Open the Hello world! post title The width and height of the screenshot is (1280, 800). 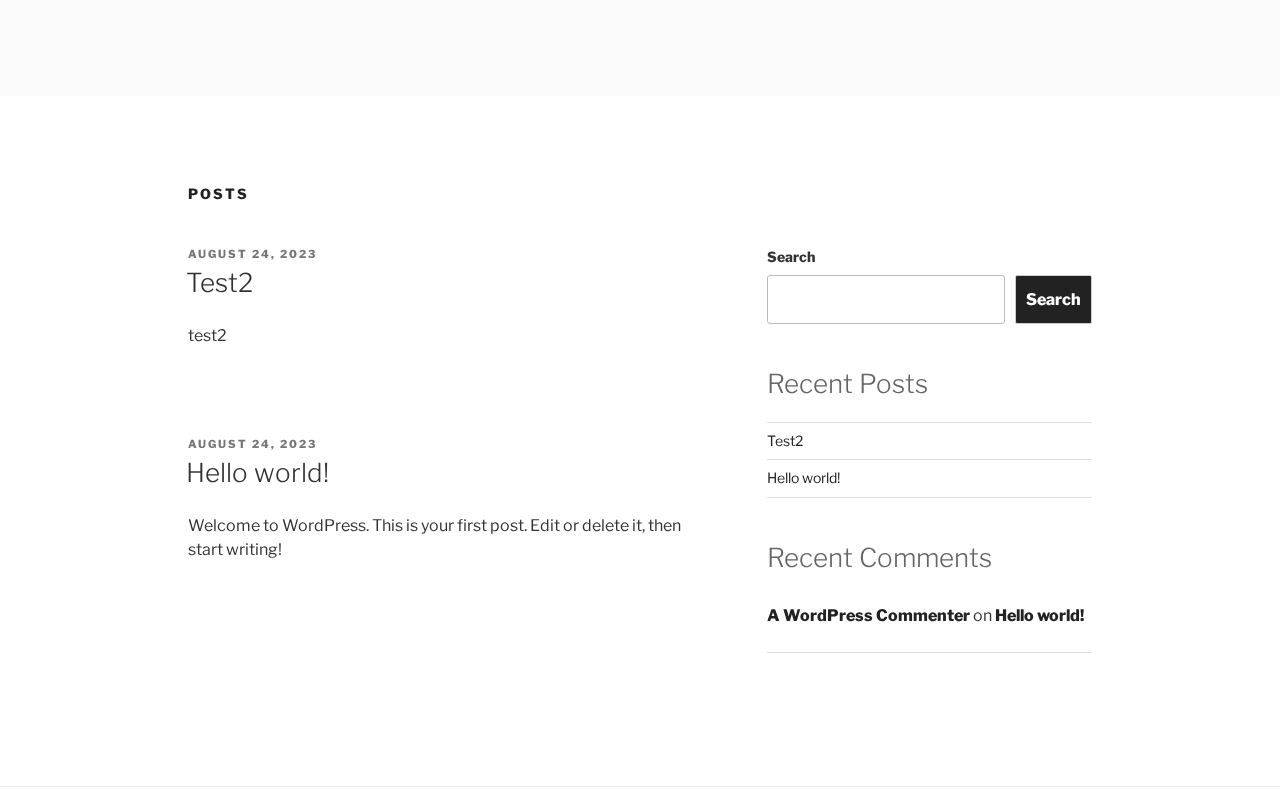[x=257, y=473]
